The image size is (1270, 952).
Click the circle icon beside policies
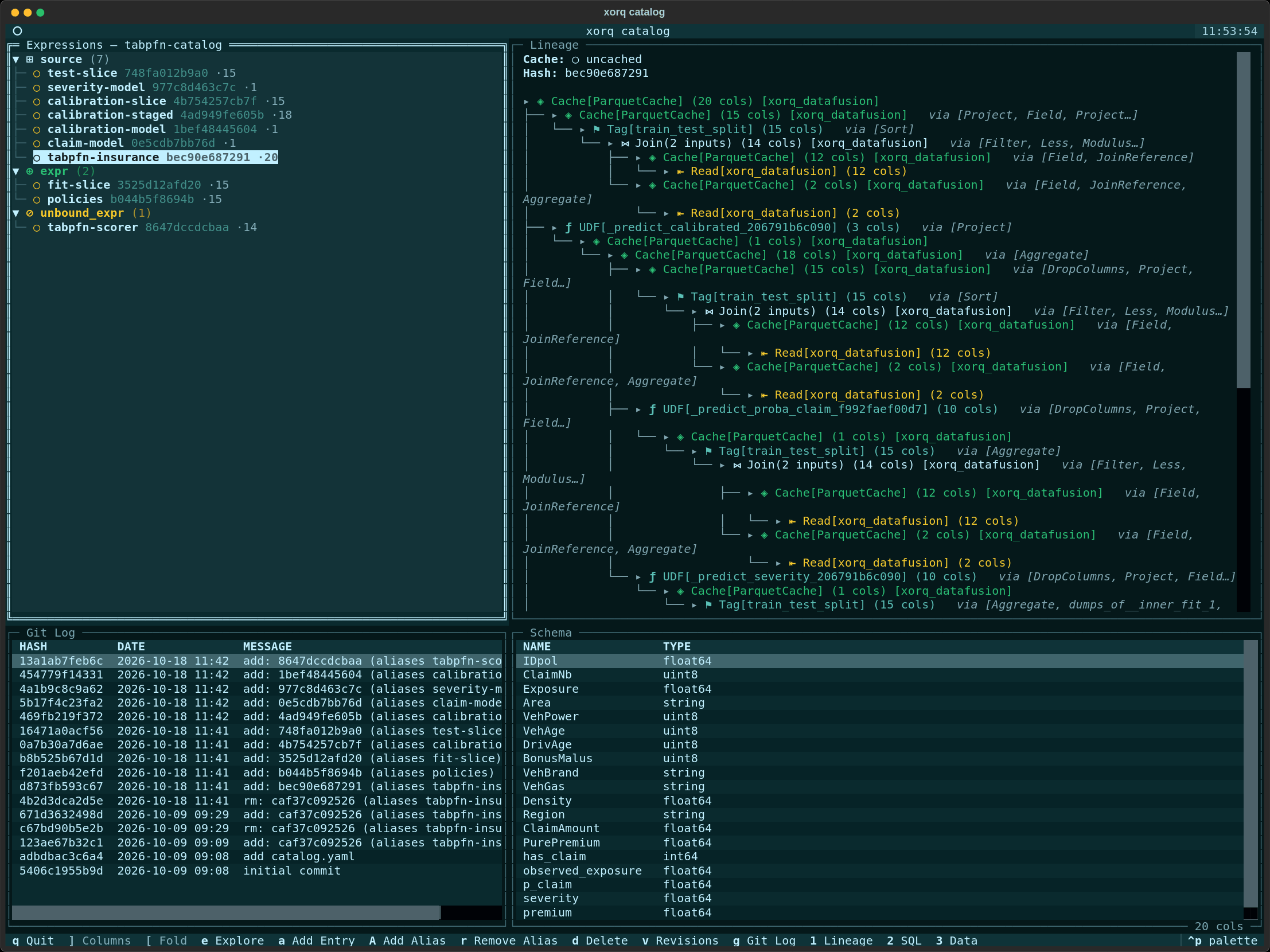[x=37, y=200]
